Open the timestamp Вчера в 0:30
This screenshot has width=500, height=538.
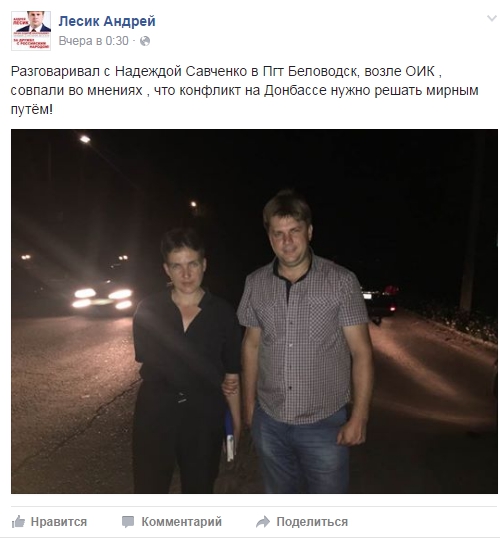click(93, 41)
